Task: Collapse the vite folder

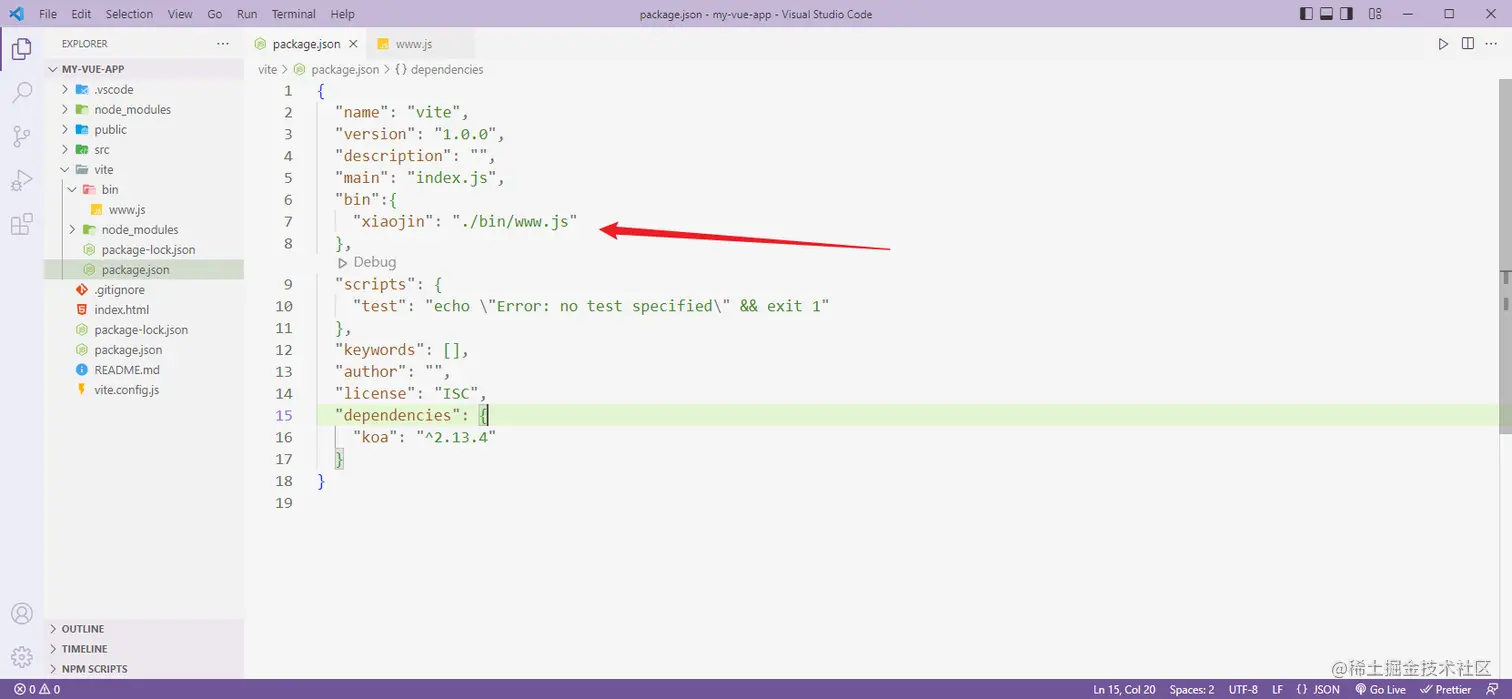Action: 144,169
